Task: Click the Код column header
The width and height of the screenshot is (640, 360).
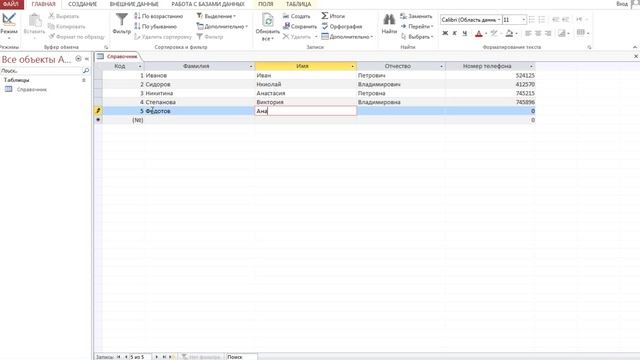Action: [120, 66]
